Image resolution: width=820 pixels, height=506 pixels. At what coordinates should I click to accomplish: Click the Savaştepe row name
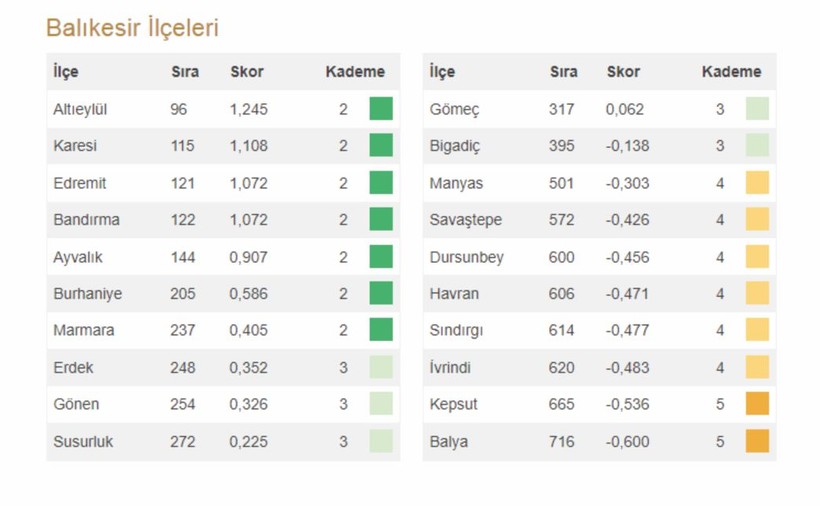pyautogui.click(x=465, y=220)
